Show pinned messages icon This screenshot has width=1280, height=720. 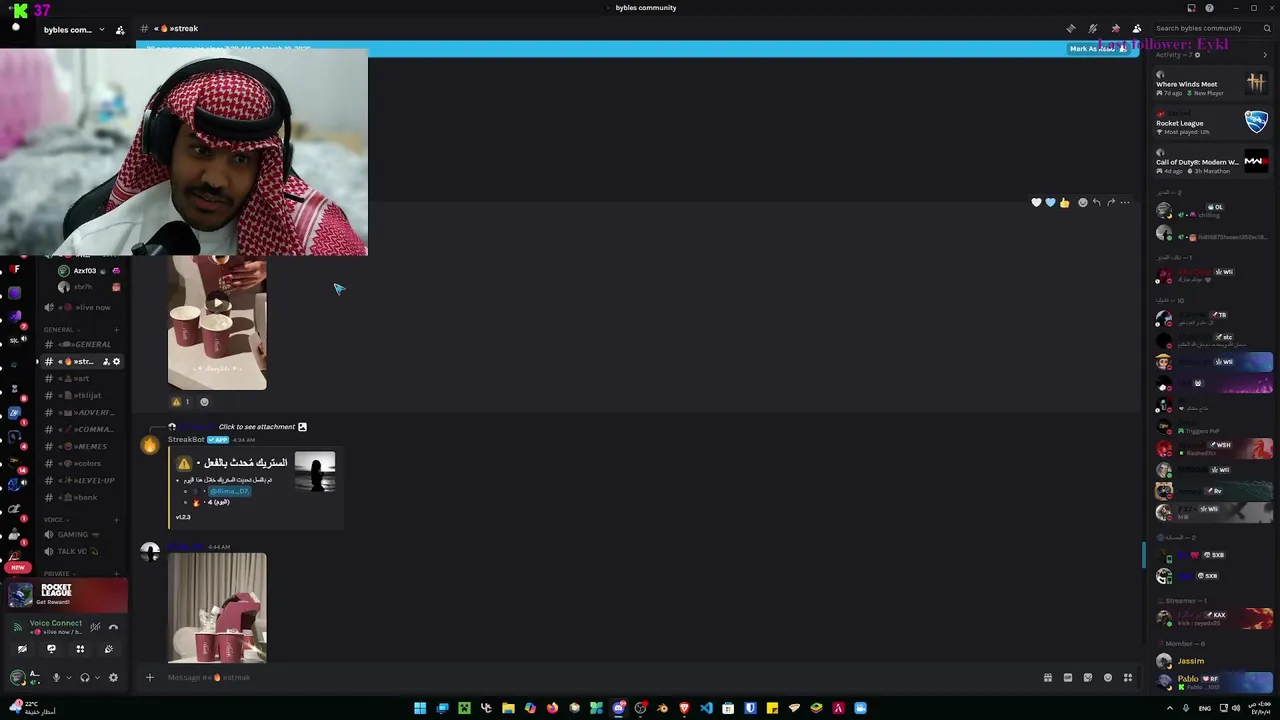point(1115,28)
